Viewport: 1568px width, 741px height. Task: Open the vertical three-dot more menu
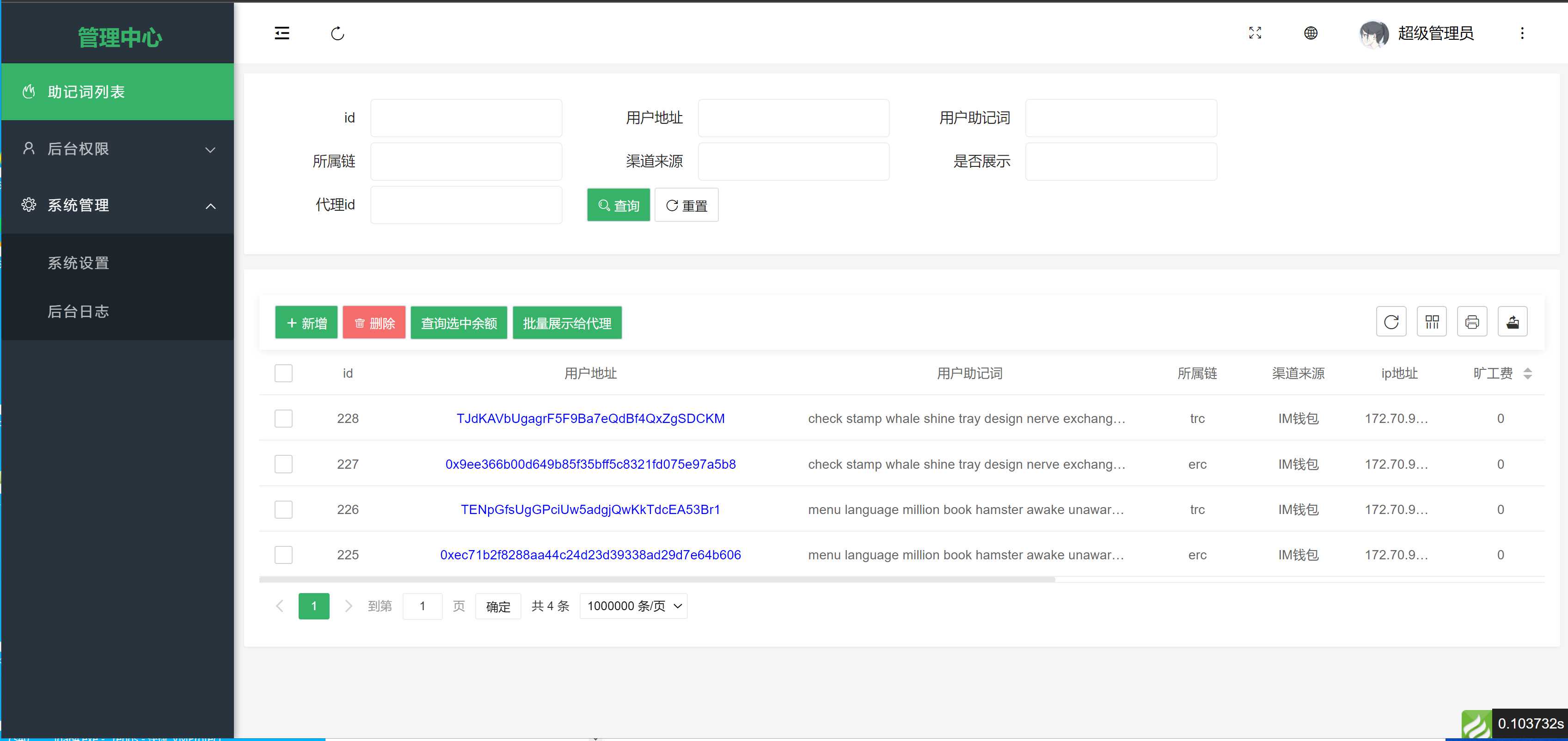(x=1522, y=33)
